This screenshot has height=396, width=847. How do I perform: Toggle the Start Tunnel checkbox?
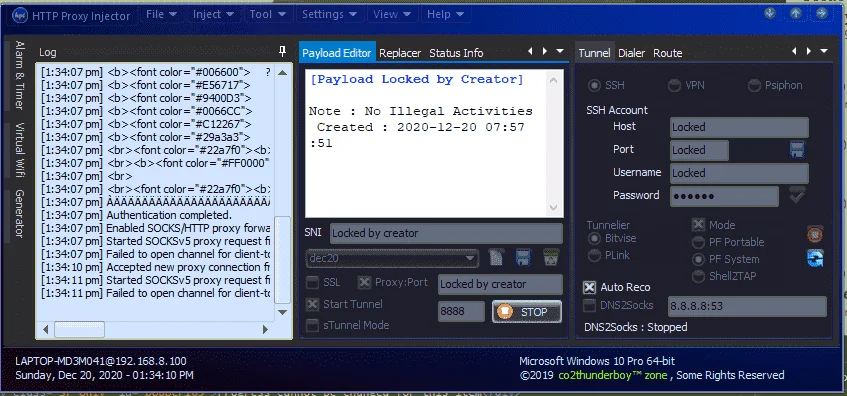point(312,304)
